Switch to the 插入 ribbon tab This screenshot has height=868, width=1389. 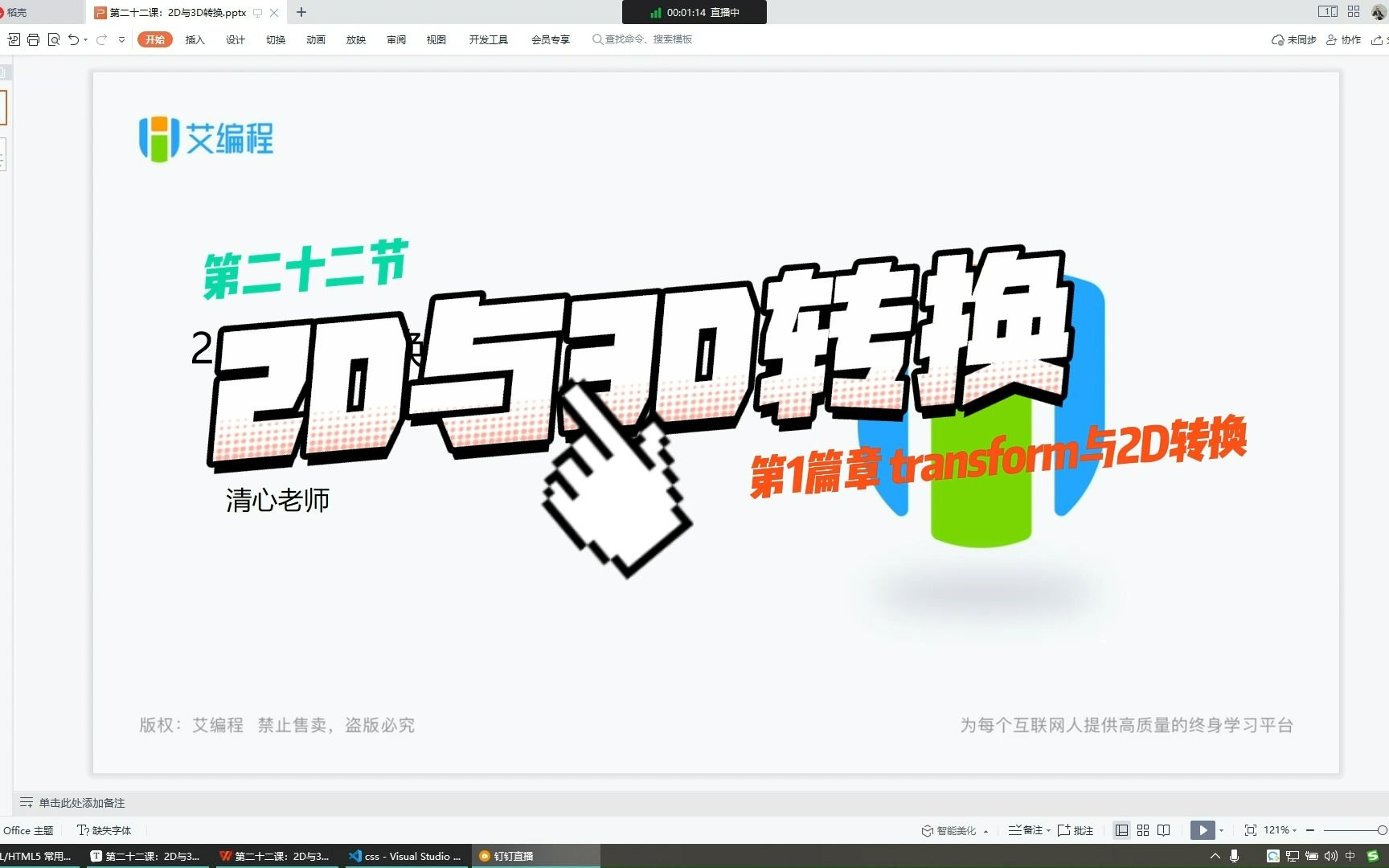(x=194, y=39)
